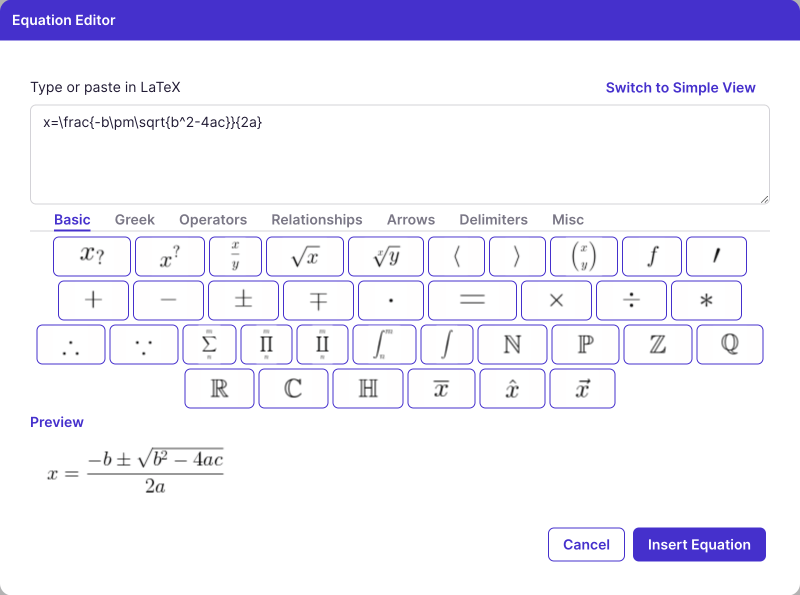Screen dimensions: 800x595
Task: Select the Delimiters tab
Action: 493,219
